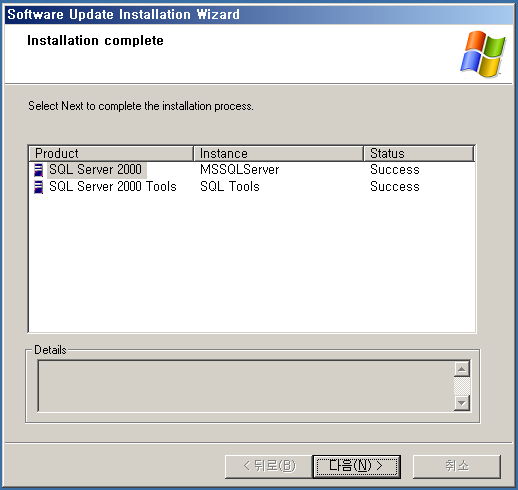Viewport: 518px width, 490px height.
Task: Sort list by Instance column header
Action: 278,153
